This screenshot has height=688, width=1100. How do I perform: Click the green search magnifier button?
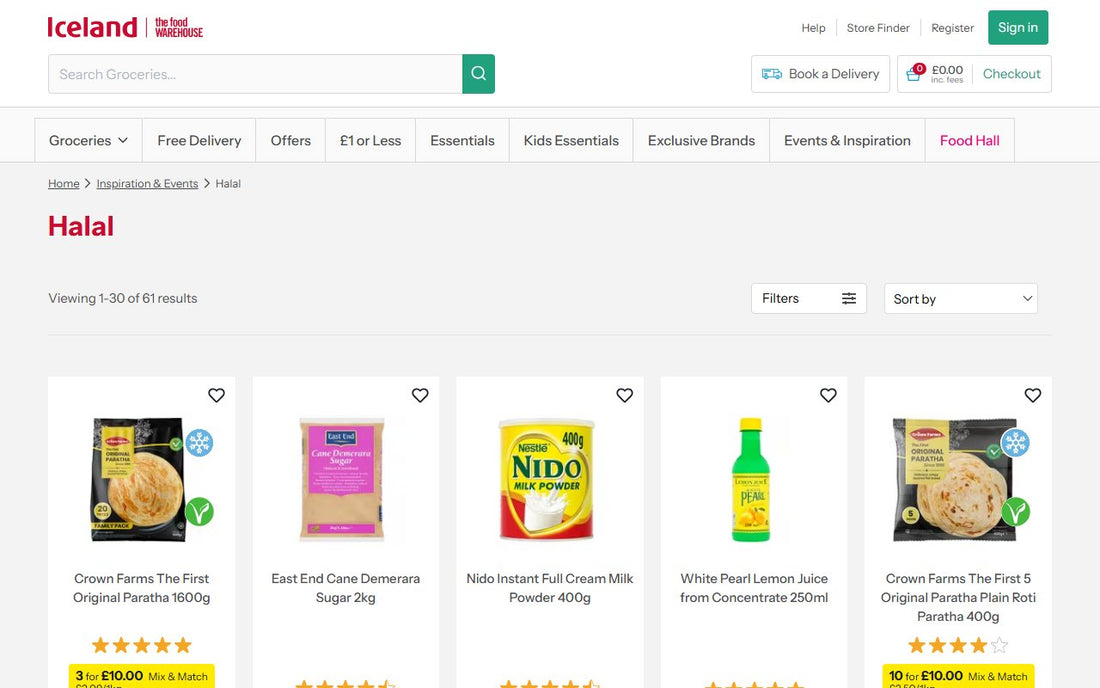click(478, 74)
